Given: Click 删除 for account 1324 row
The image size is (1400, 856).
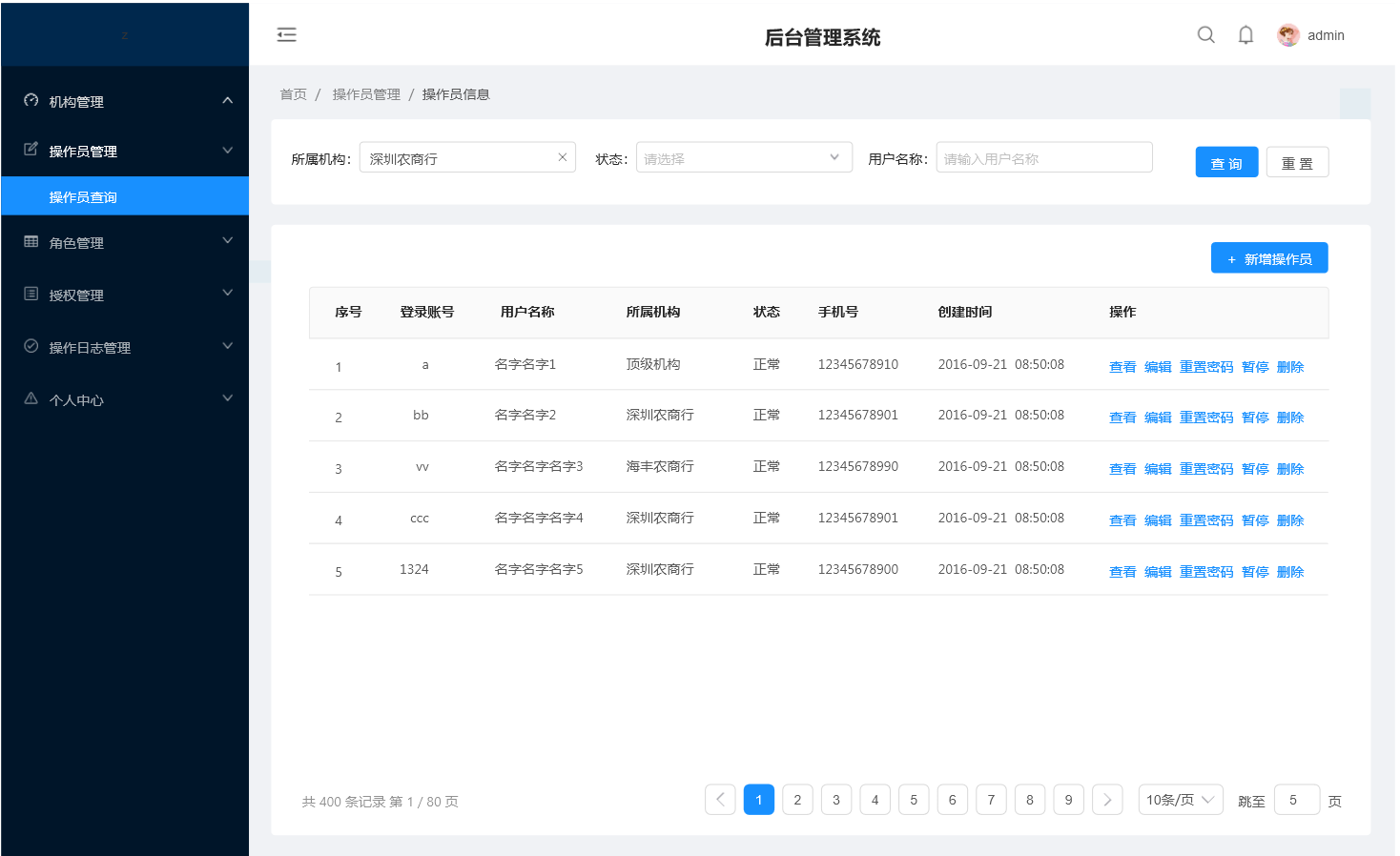Looking at the screenshot, I should click(x=1290, y=572).
